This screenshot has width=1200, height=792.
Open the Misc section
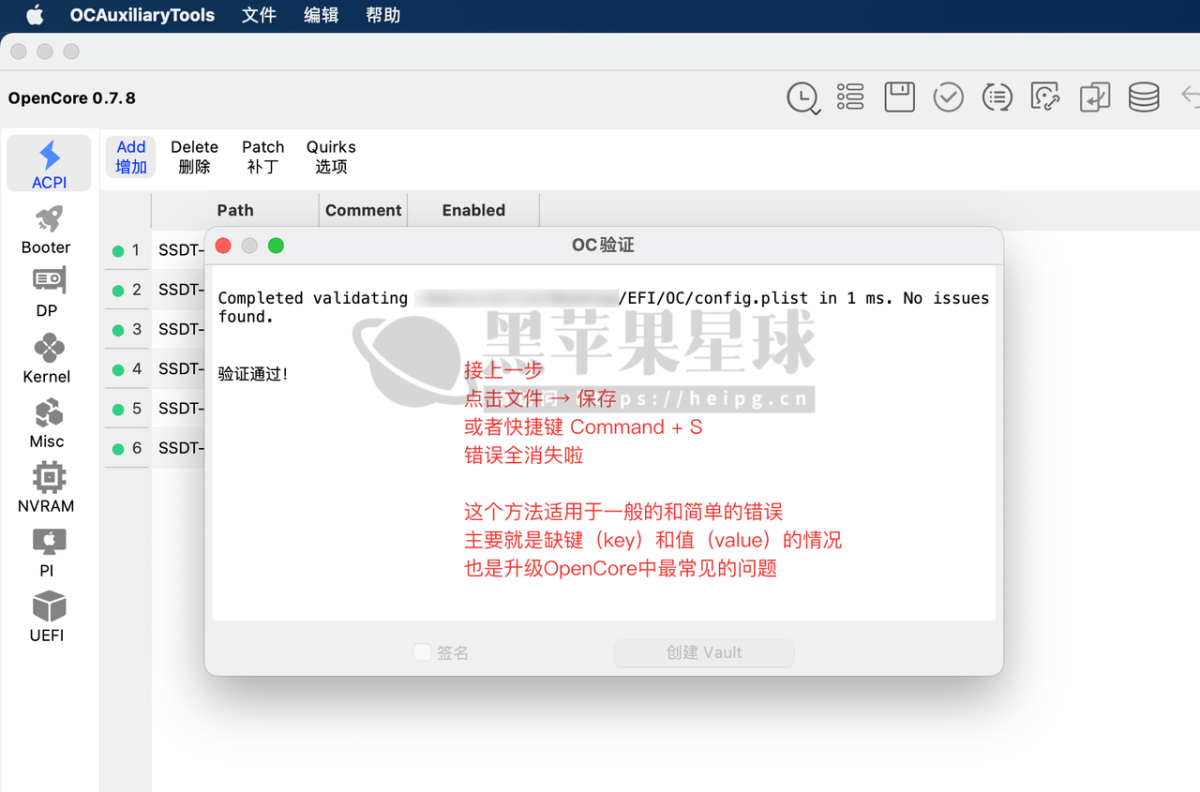tap(46, 424)
